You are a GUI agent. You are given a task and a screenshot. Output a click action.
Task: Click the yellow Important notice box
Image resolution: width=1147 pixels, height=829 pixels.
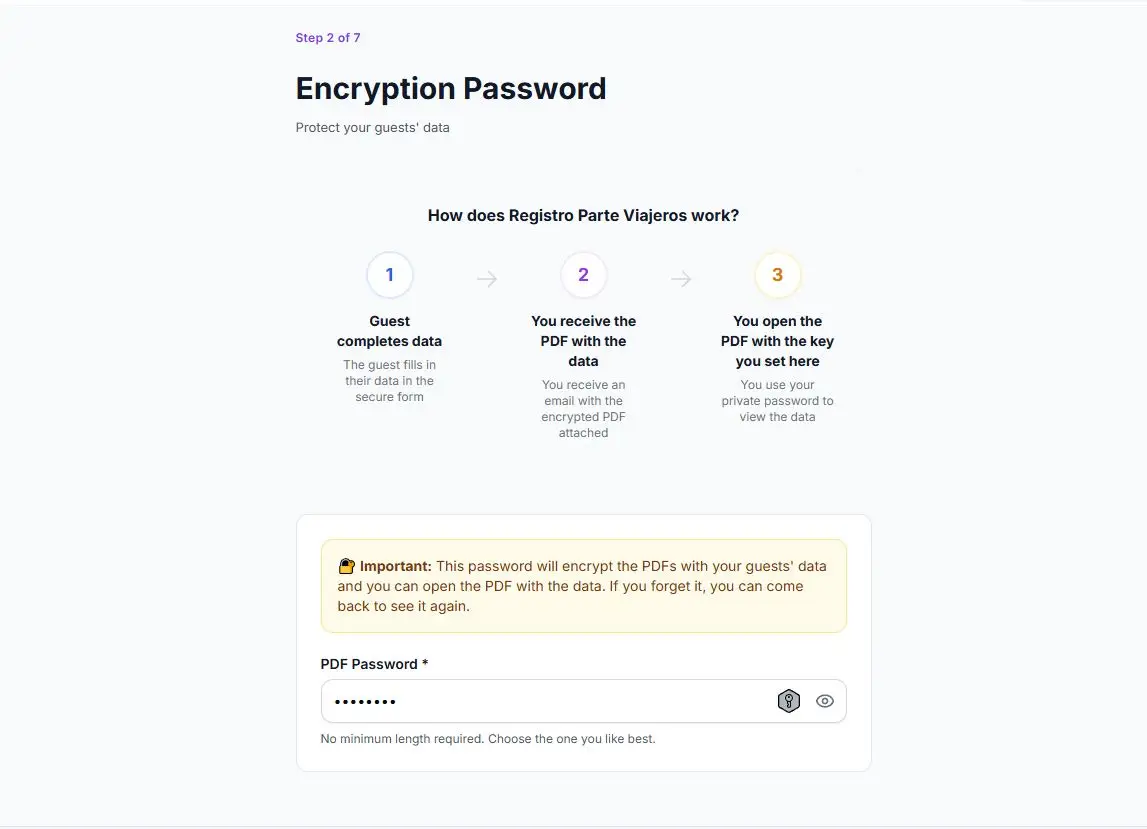click(x=583, y=586)
